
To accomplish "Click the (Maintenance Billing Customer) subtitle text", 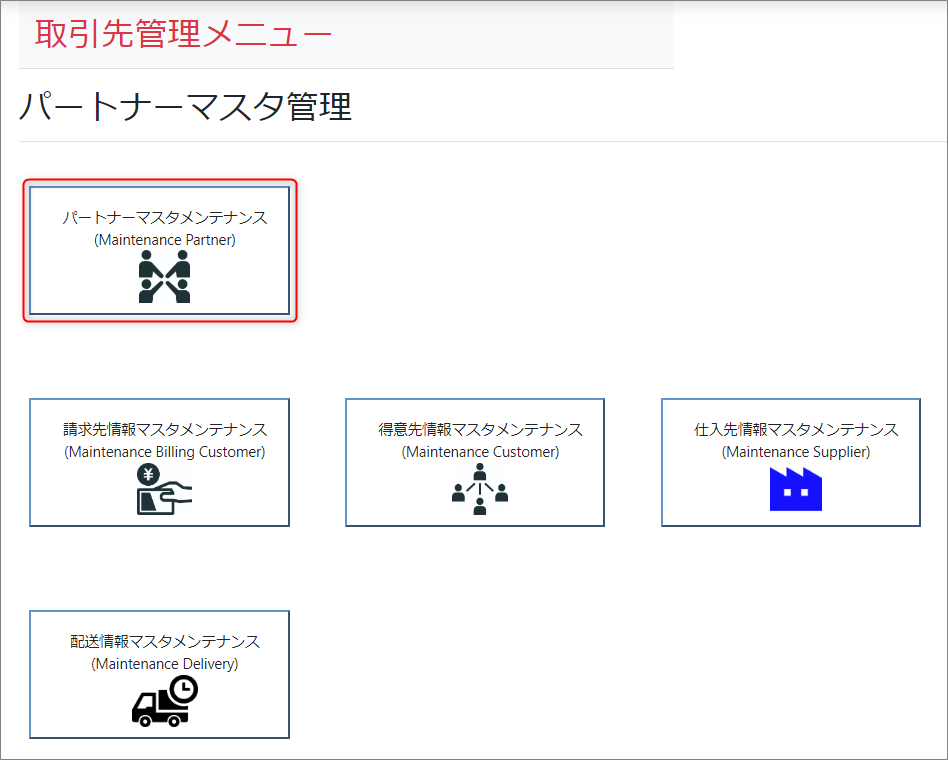I will pyautogui.click(x=165, y=452).
